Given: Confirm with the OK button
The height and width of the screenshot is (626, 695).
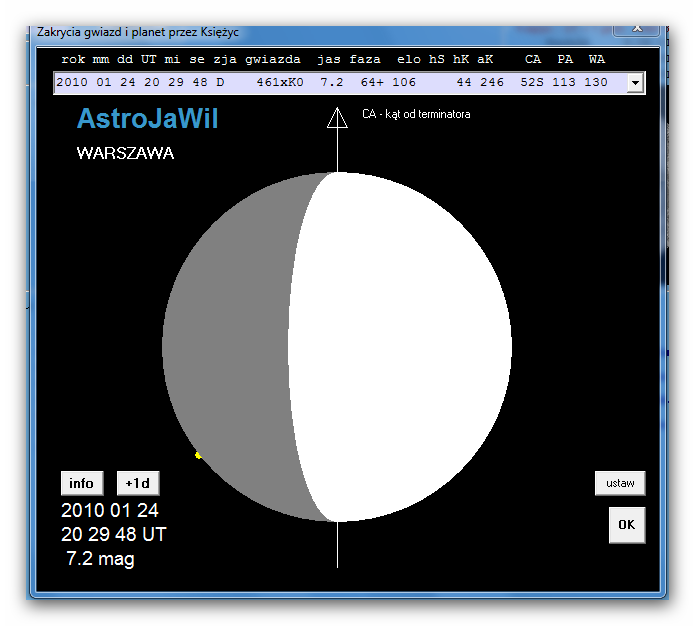Looking at the screenshot, I should (x=627, y=525).
